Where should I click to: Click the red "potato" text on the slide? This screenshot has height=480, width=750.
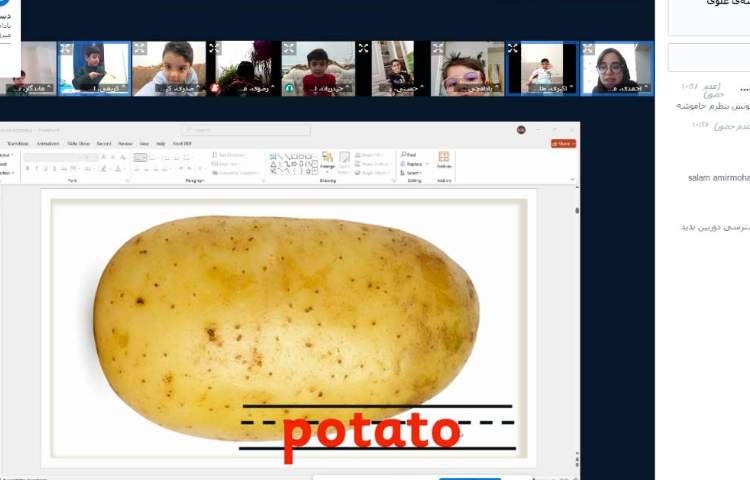click(372, 435)
